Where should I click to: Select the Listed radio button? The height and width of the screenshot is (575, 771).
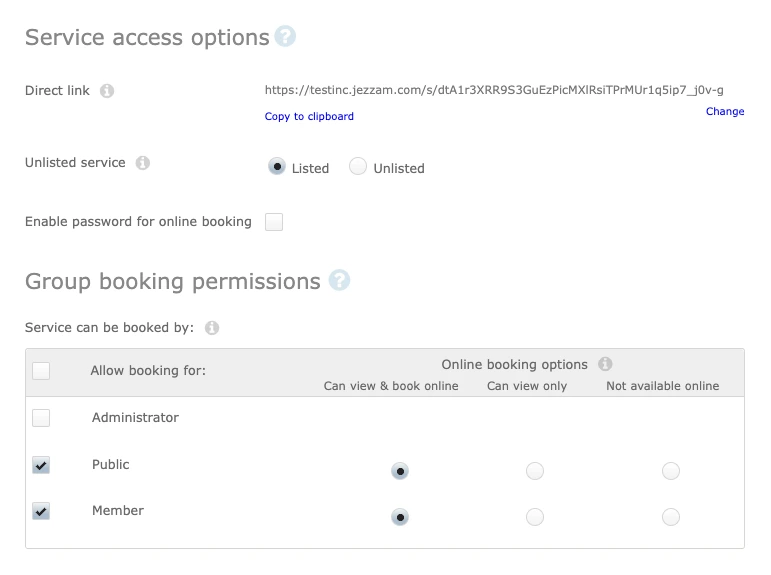pos(277,167)
